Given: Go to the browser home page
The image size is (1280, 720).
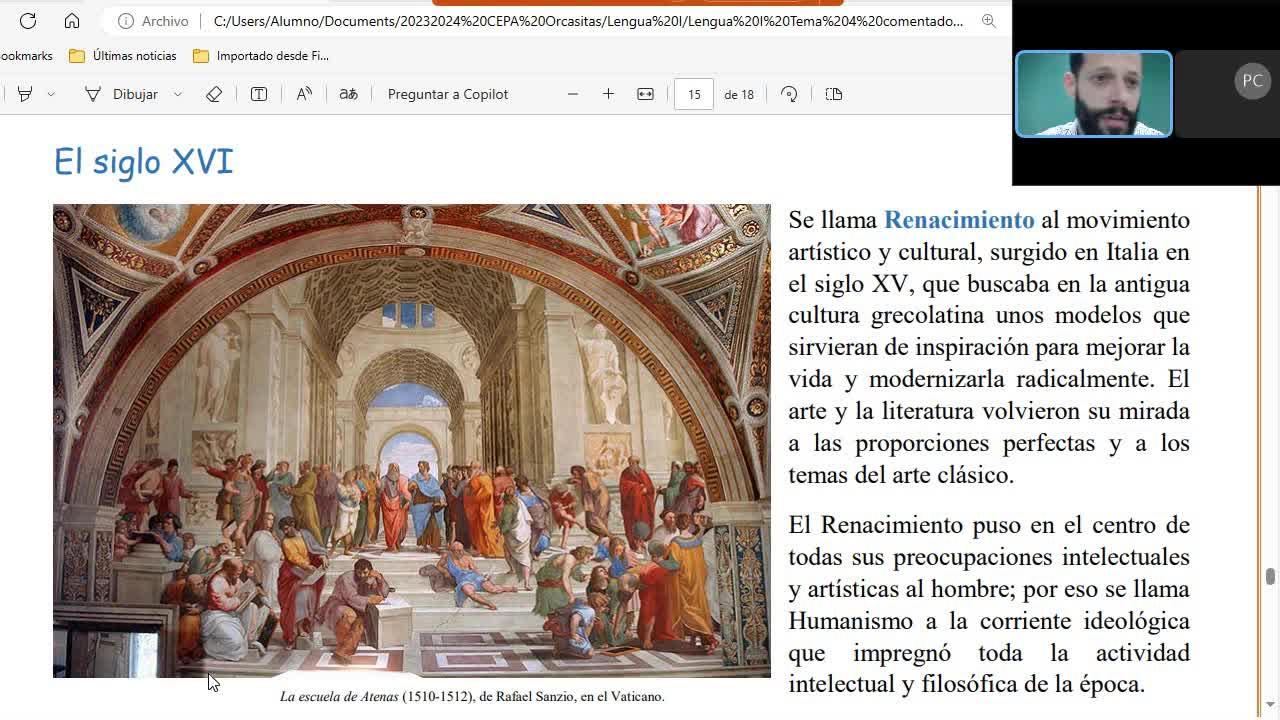Looking at the screenshot, I should pos(72,20).
